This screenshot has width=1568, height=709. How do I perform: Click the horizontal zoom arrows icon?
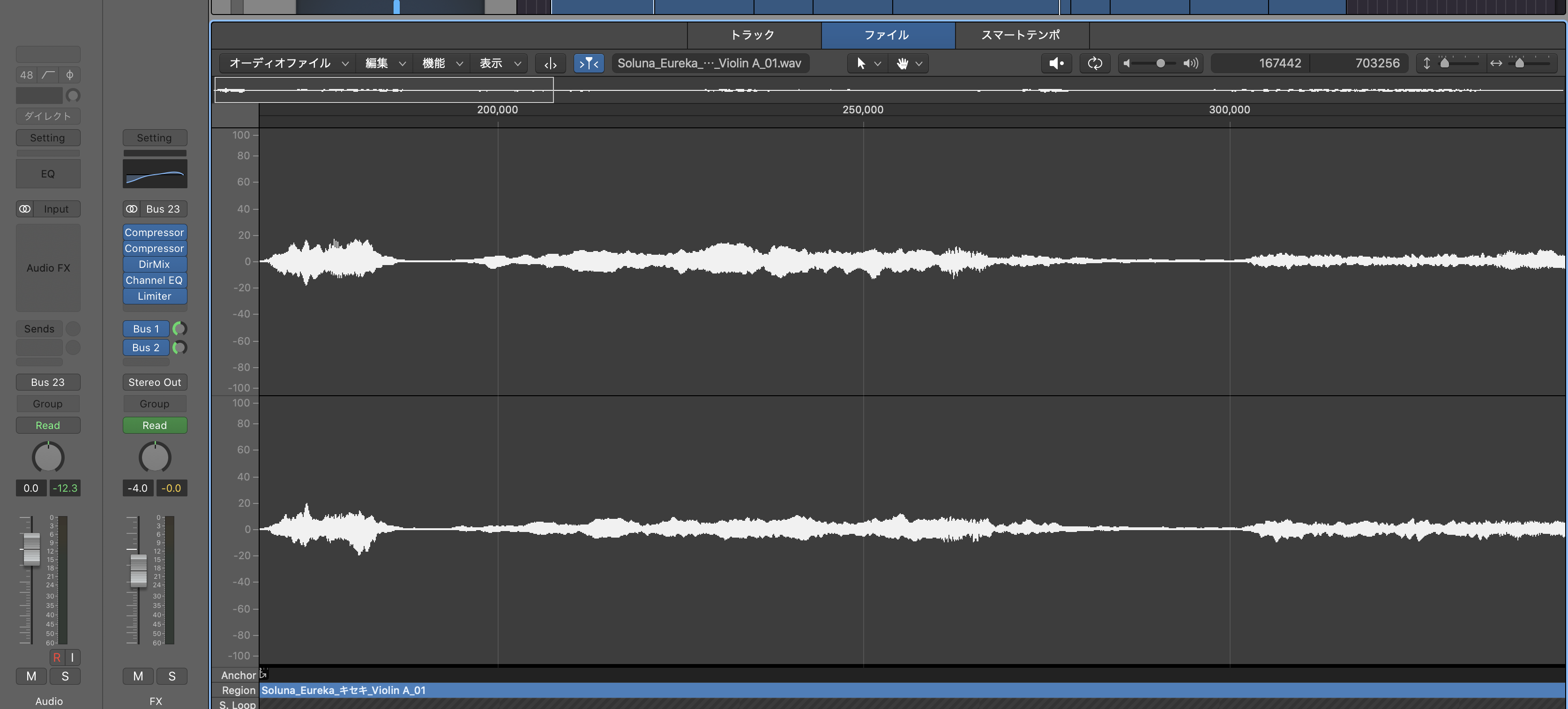coord(1495,63)
